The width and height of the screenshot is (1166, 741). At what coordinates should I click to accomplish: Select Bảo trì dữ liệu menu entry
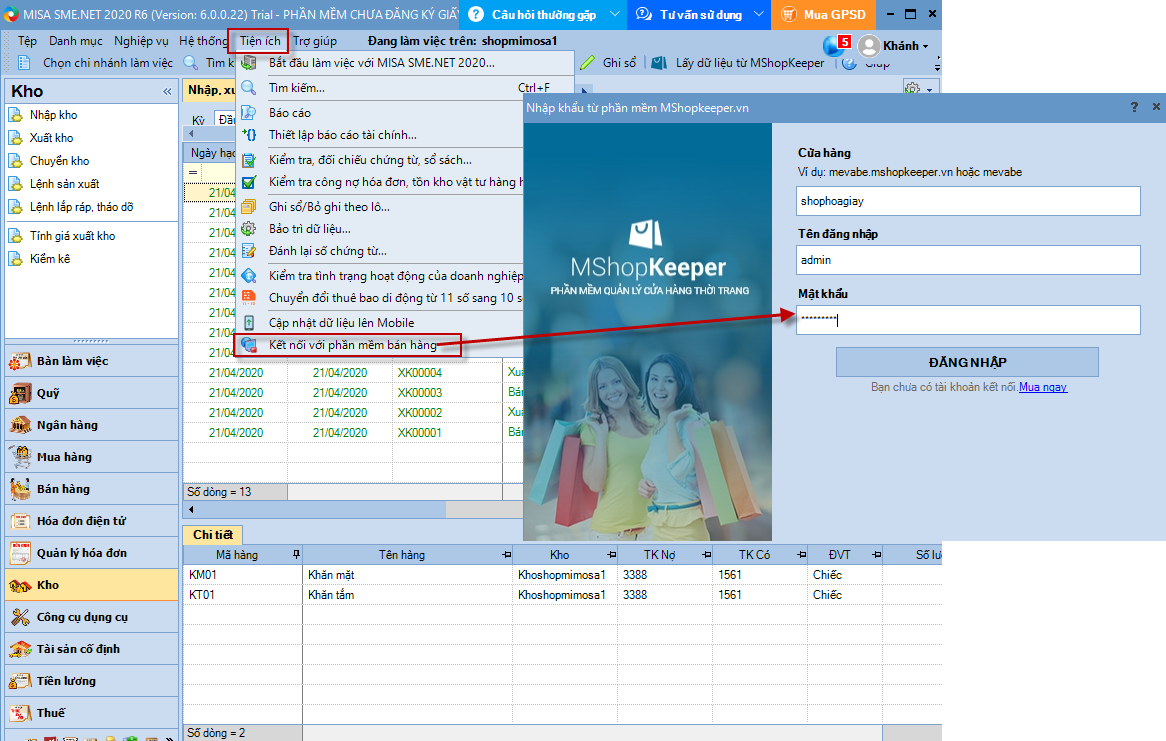[309, 228]
